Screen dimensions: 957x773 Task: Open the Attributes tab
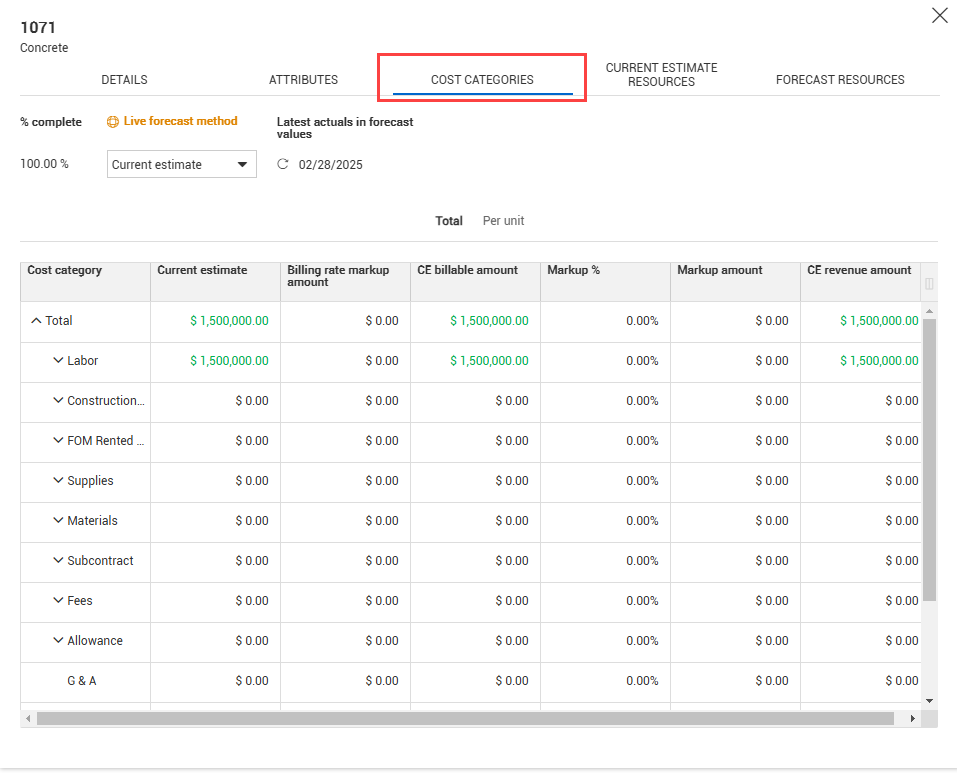tap(303, 80)
